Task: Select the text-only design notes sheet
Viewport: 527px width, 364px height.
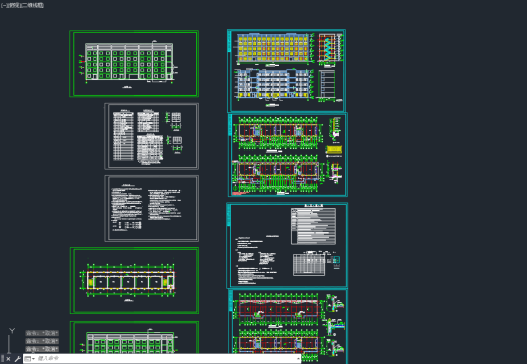Action: [x=152, y=208]
